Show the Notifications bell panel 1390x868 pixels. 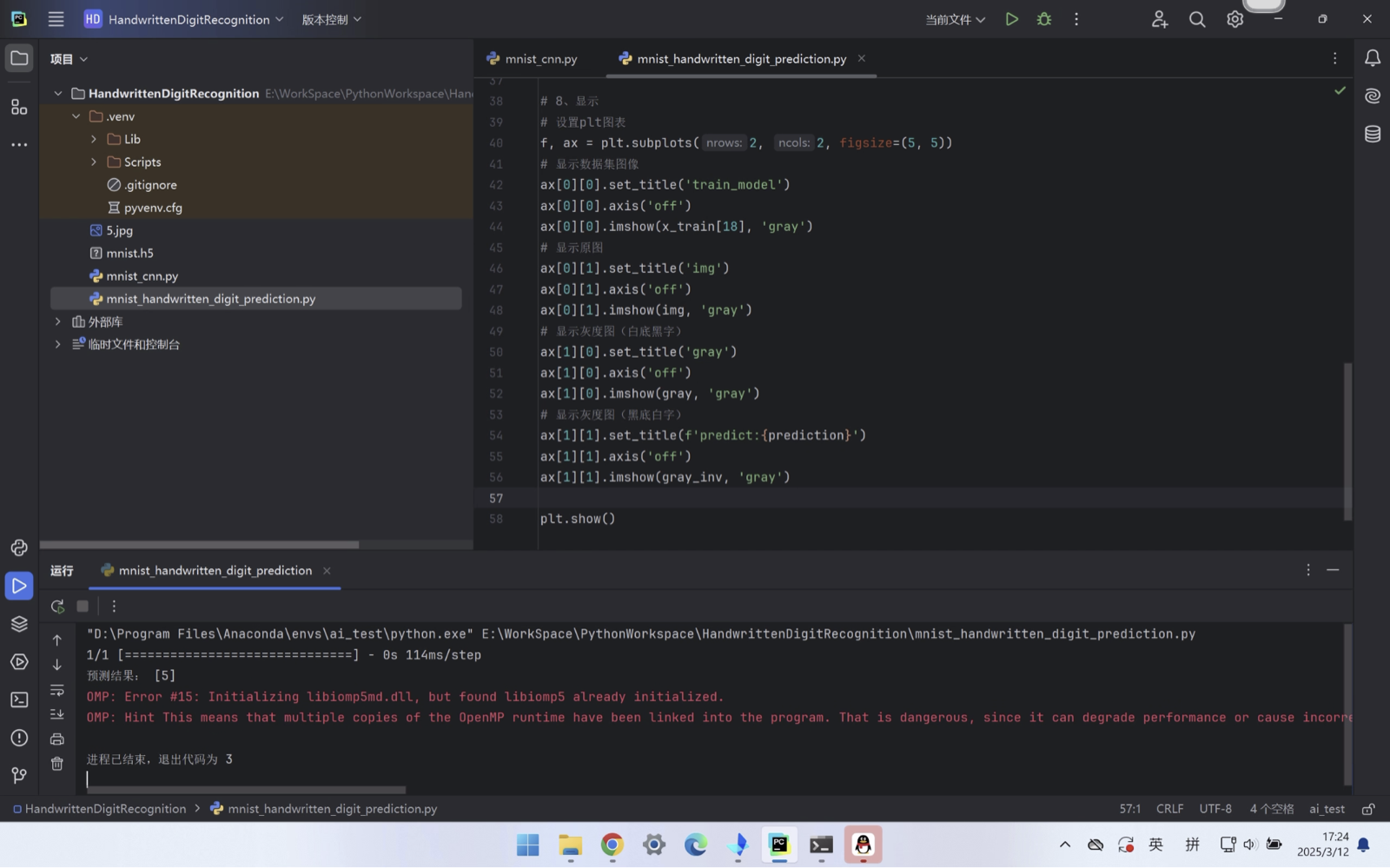(1373, 58)
